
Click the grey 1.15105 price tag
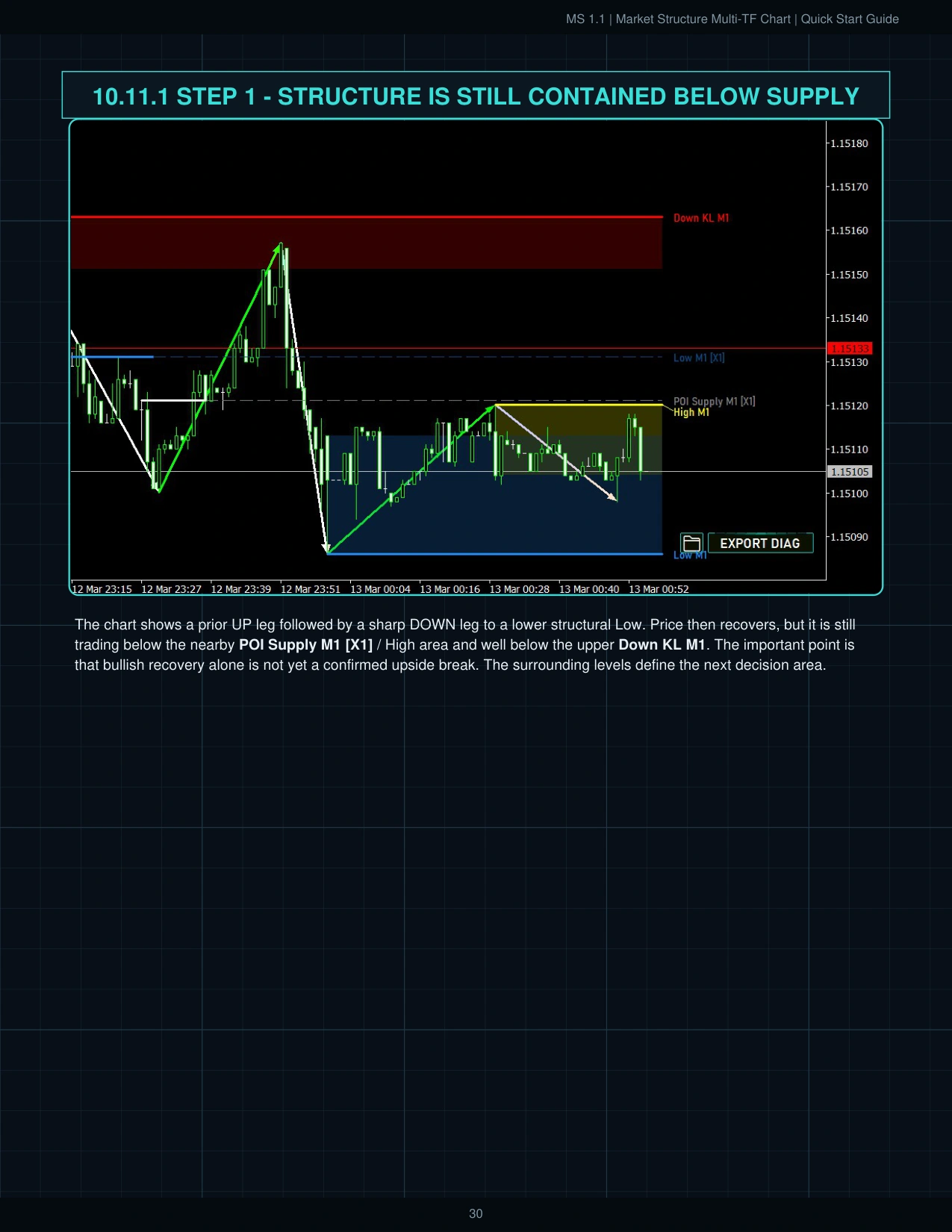(x=850, y=472)
